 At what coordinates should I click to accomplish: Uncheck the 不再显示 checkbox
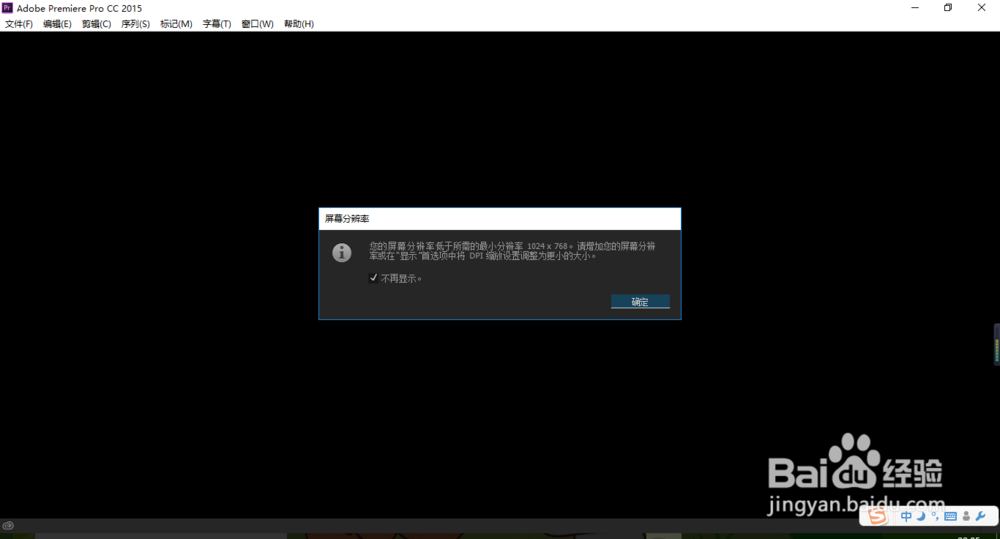(374, 277)
